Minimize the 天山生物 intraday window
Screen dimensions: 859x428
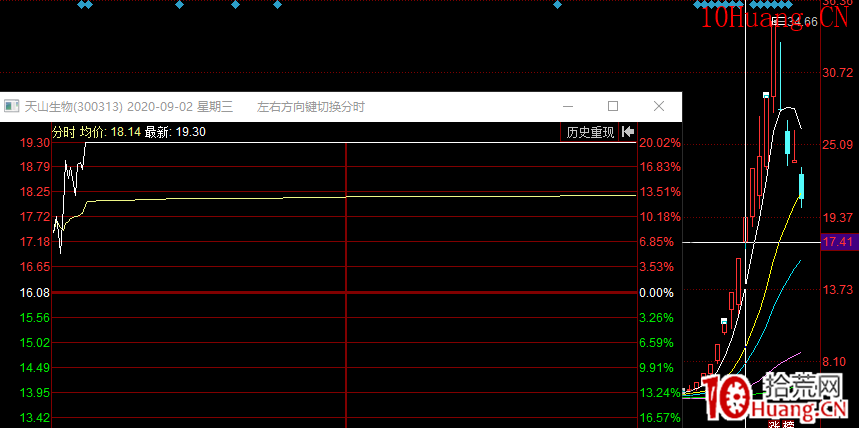(x=568, y=106)
